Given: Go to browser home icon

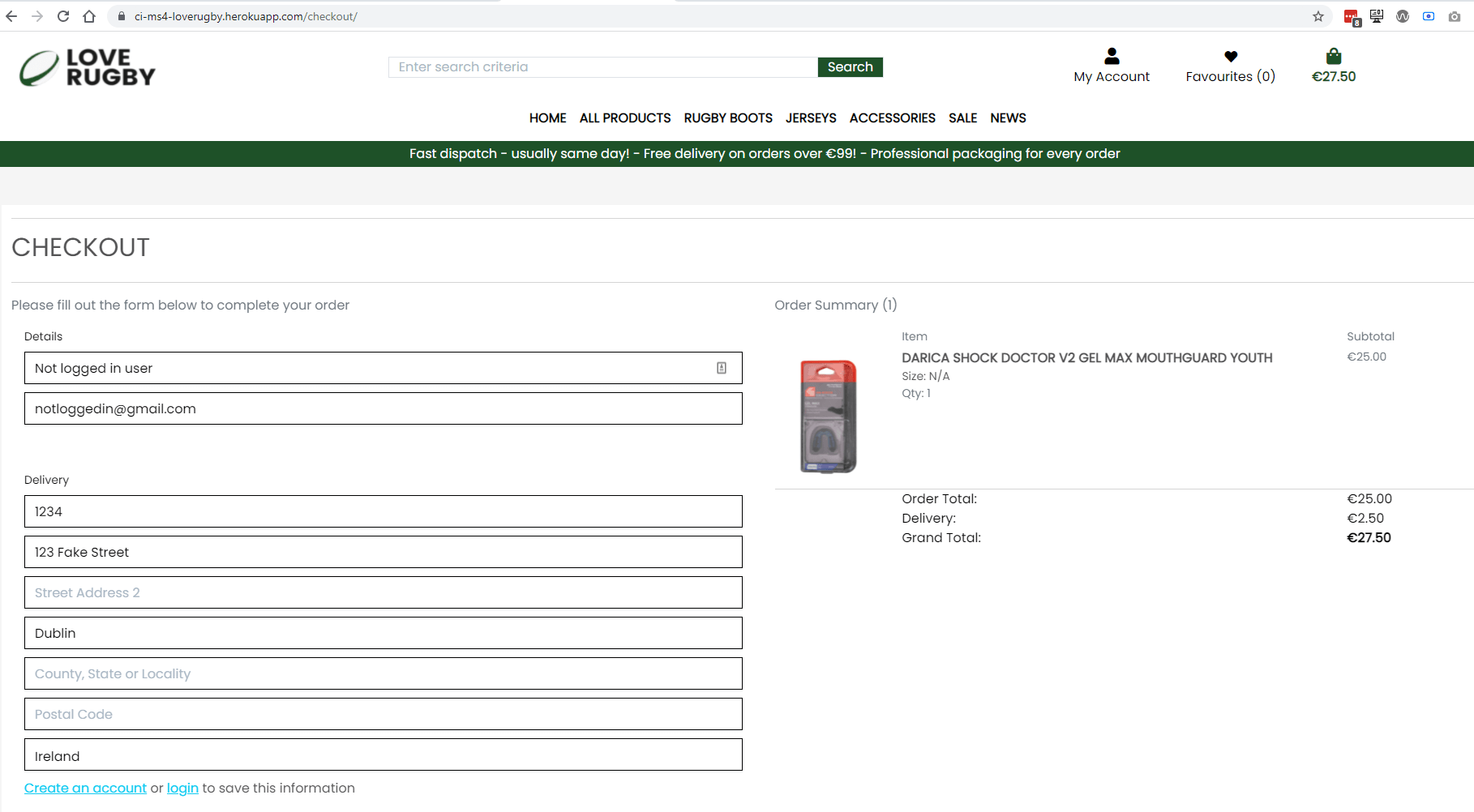Looking at the screenshot, I should [89, 16].
